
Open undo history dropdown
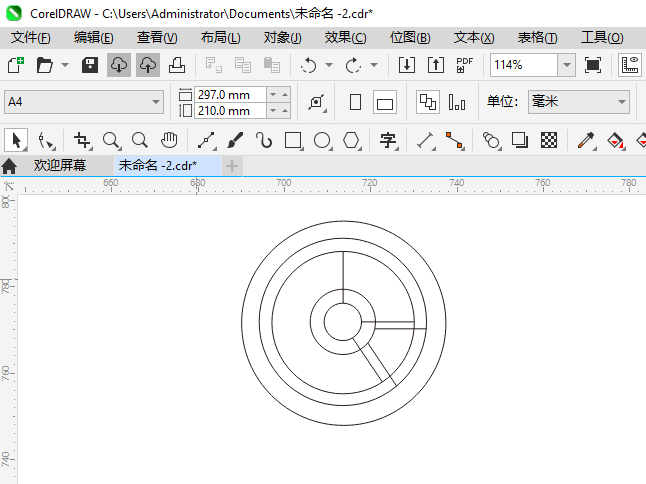tap(329, 65)
